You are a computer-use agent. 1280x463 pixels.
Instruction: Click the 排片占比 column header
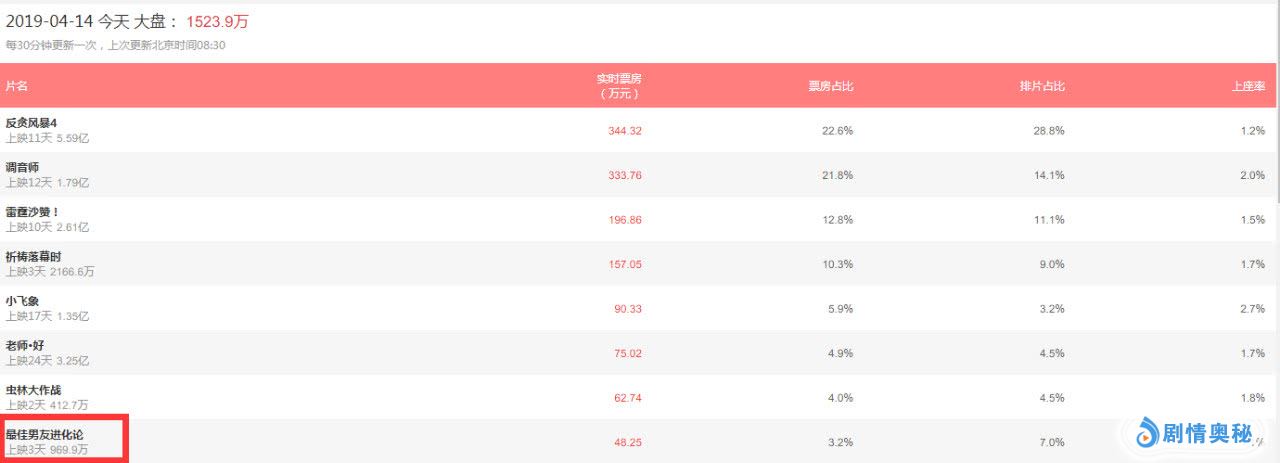coord(1042,86)
